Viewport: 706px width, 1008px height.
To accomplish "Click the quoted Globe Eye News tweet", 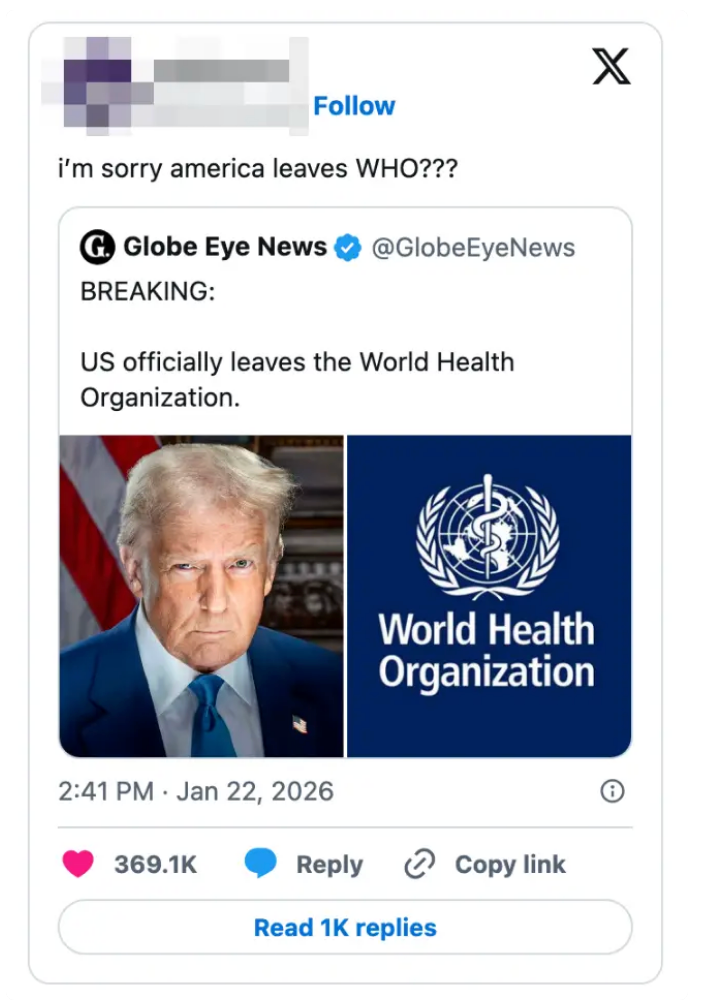I will pyautogui.click(x=345, y=340).
